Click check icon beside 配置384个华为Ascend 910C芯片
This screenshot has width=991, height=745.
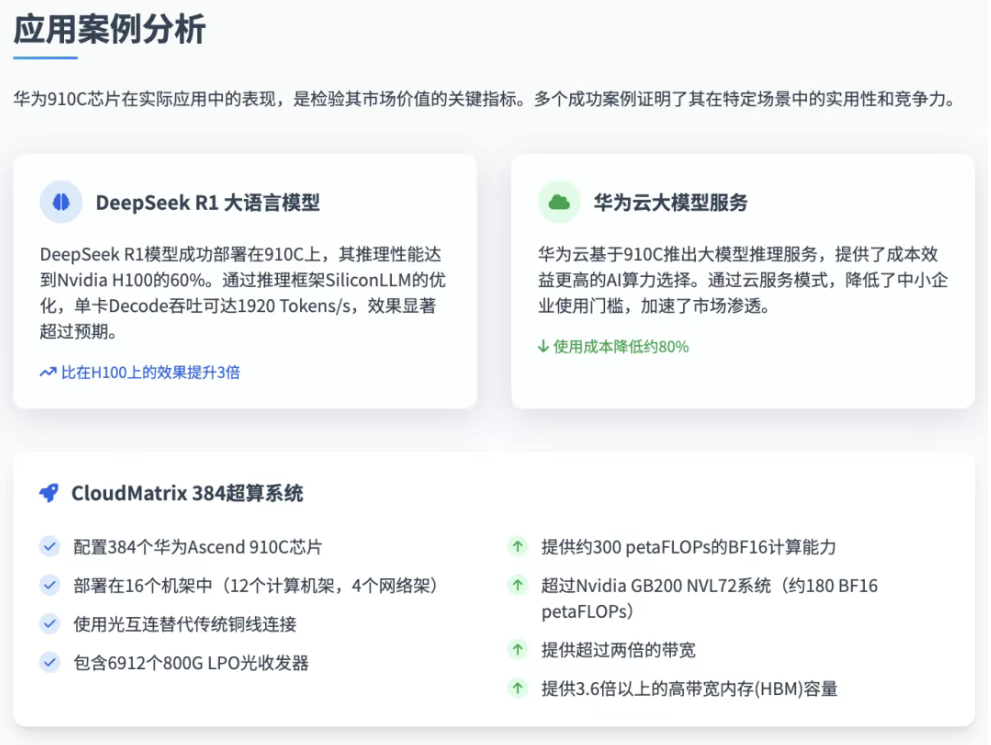click(49, 547)
